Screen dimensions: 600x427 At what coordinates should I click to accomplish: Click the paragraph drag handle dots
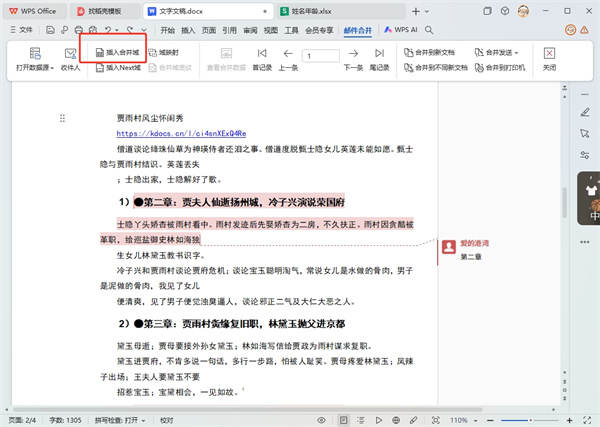[62, 118]
